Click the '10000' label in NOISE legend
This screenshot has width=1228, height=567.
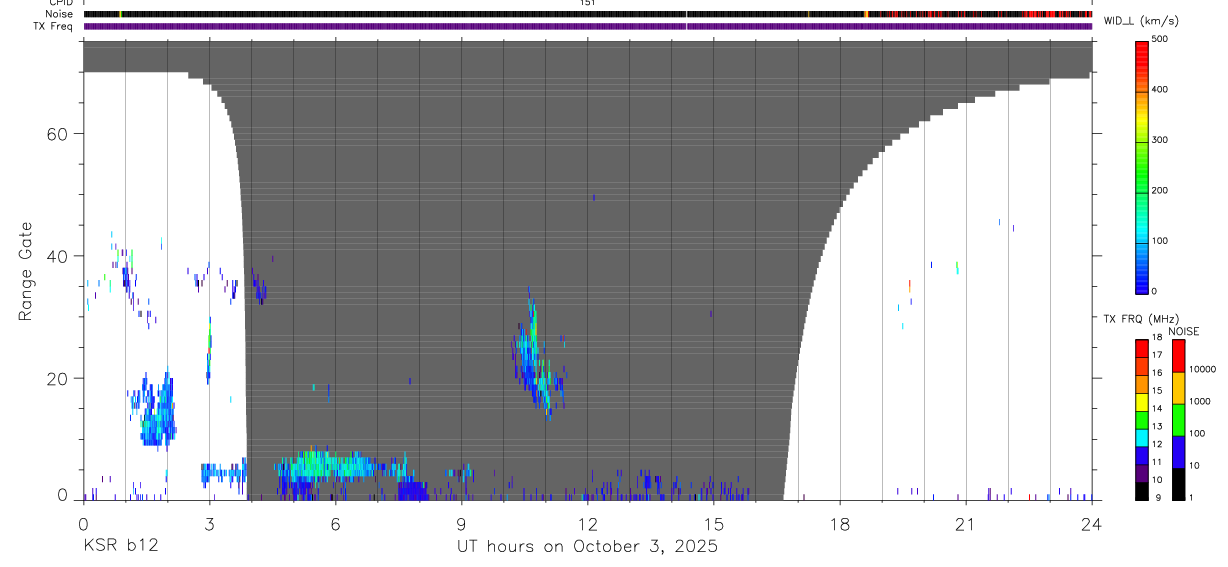pyautogui.click(x=1203, y=369)
